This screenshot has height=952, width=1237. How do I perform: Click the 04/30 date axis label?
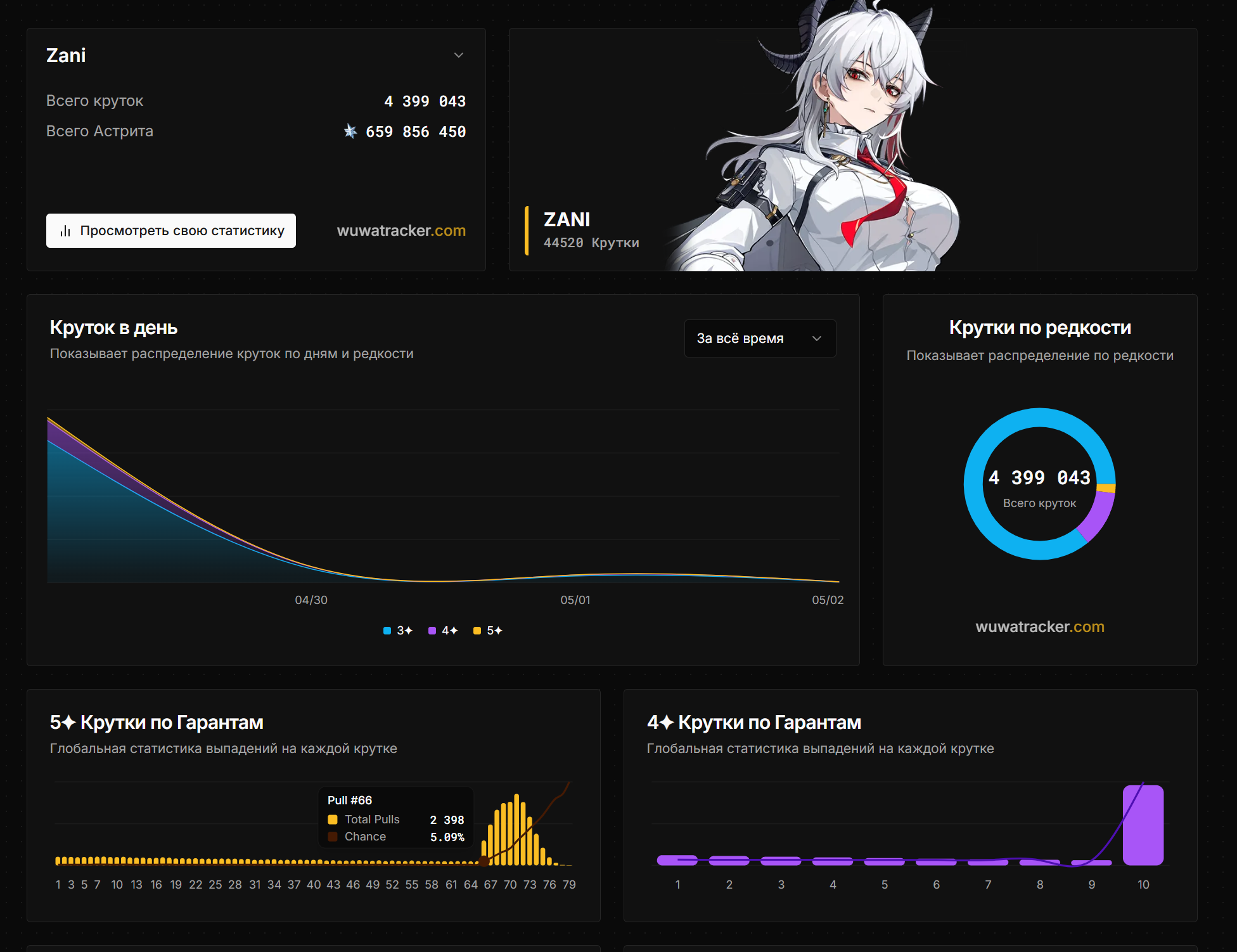[311, 600]
